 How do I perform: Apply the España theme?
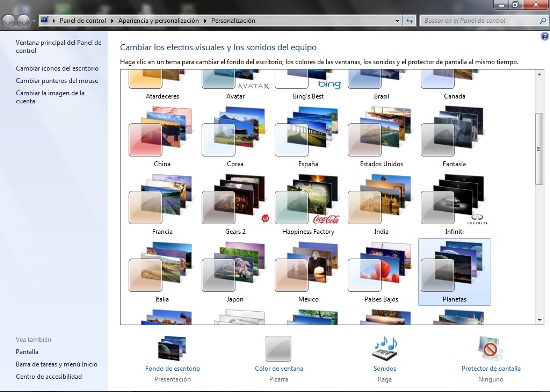(x=308, y=137)
